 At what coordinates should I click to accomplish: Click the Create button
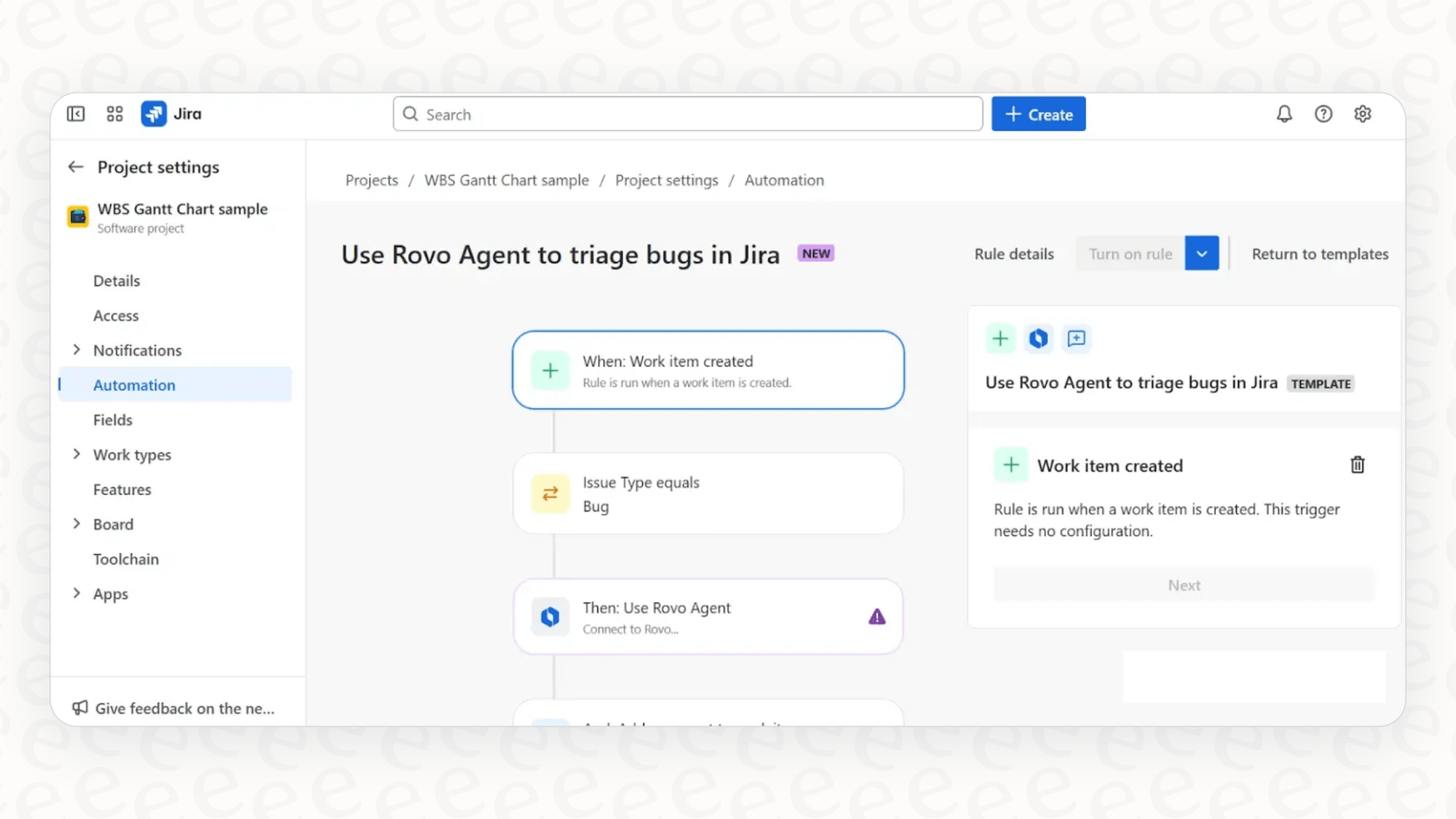(x=1038, y=114)
